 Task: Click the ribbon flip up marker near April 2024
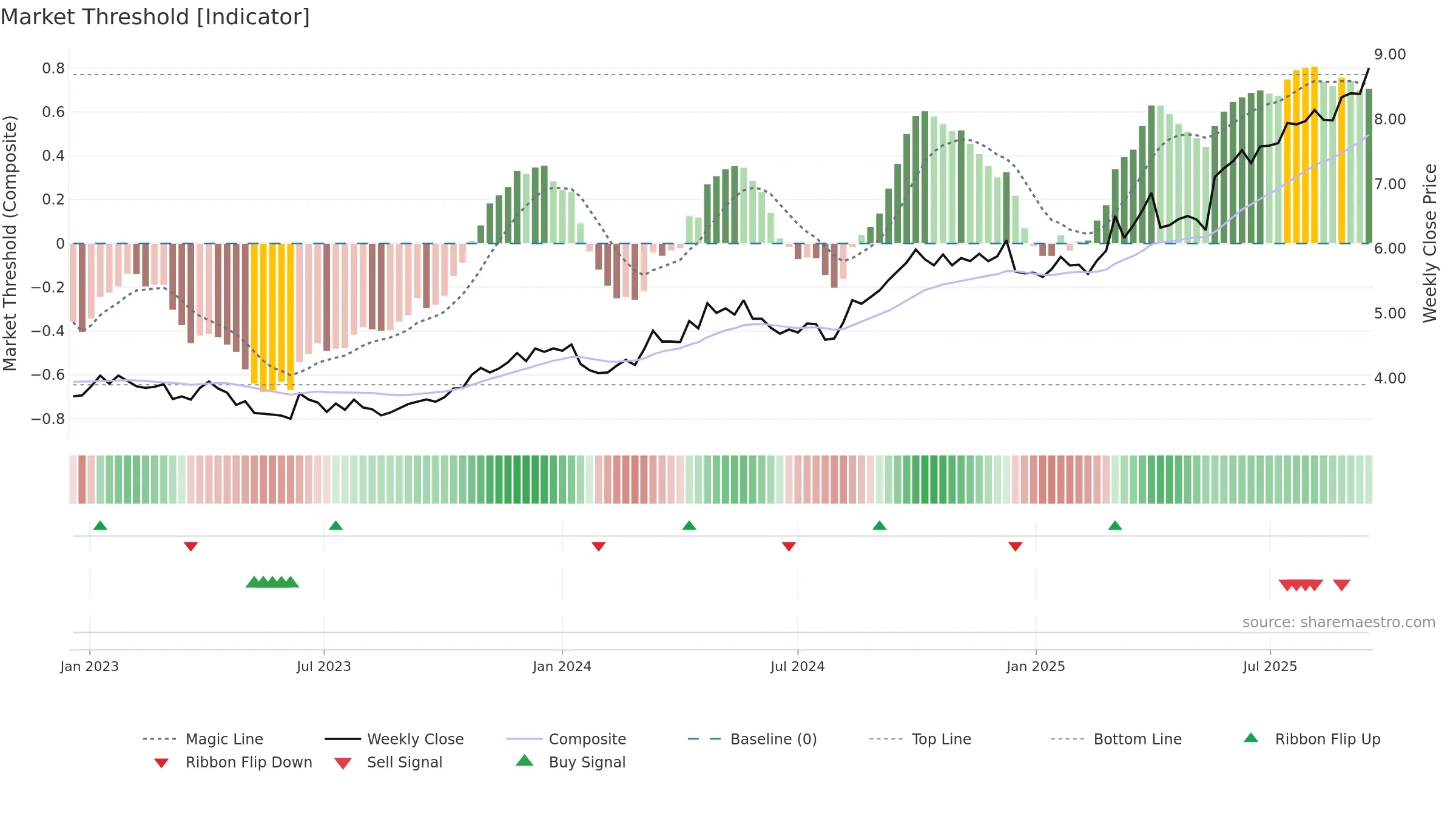coord(689,525)
